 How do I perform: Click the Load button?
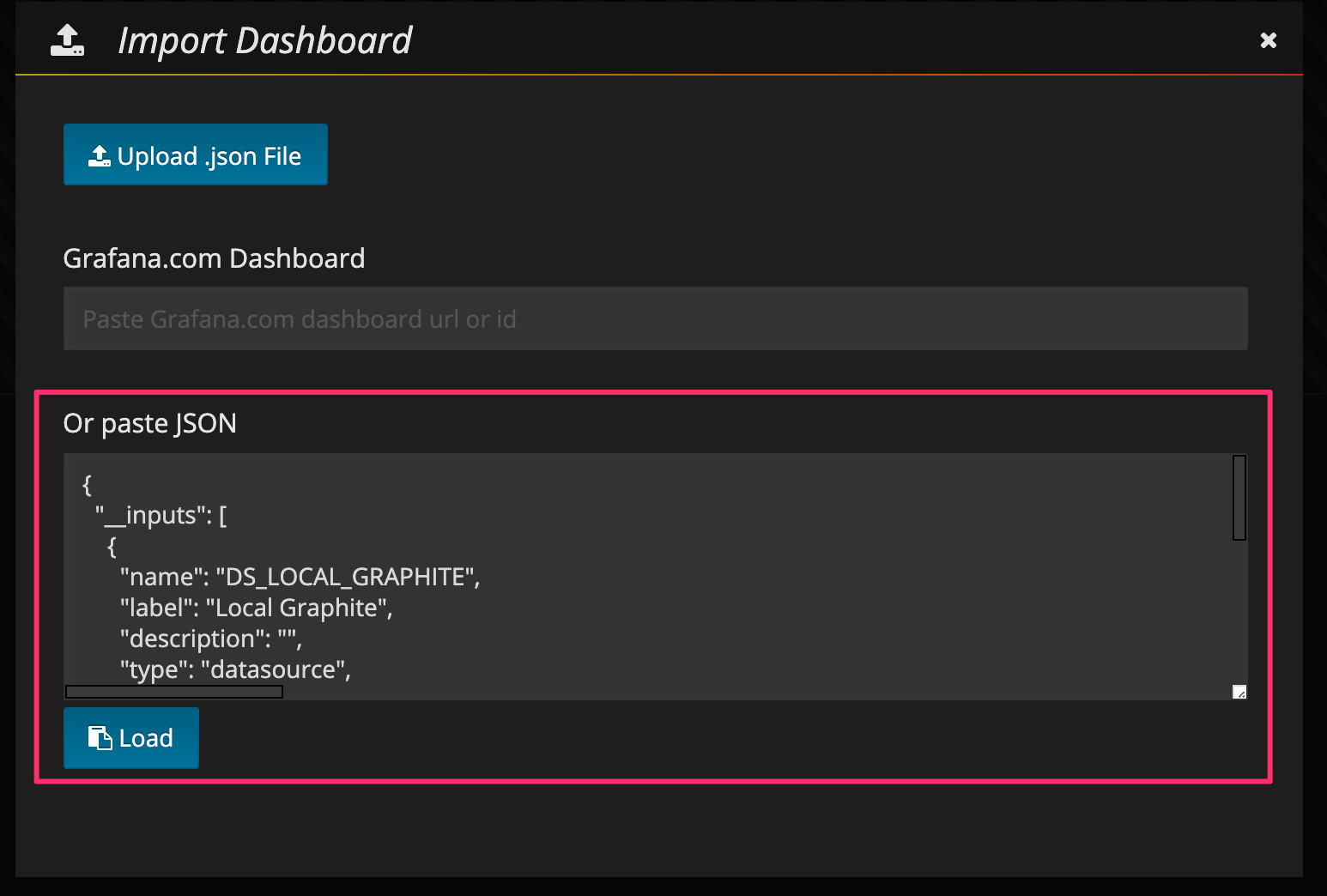pyautogui.click(x=131, y=738)
